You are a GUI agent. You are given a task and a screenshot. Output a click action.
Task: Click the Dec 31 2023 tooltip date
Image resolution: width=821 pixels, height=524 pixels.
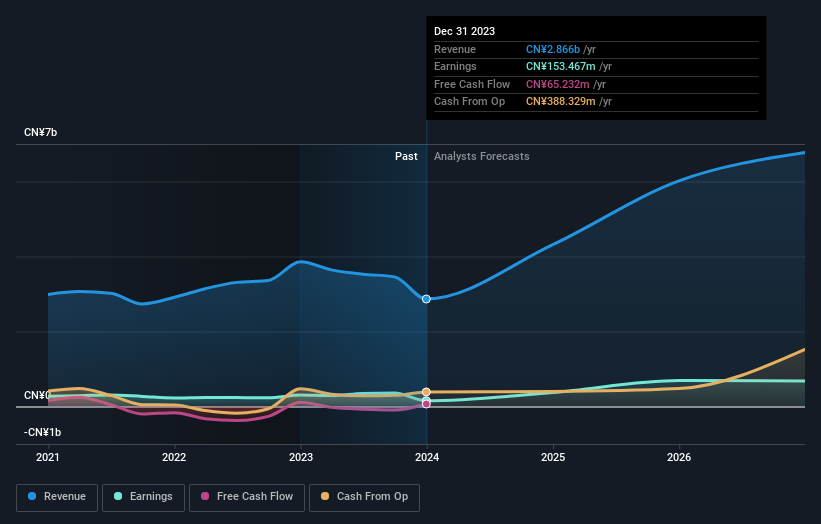pyautogui.click(x=464, y=31)
